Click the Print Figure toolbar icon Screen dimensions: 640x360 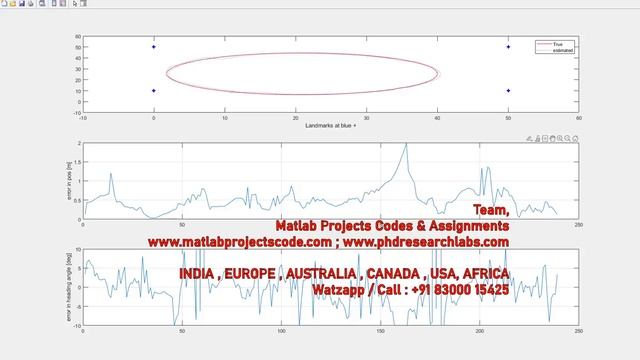point(31,3)
